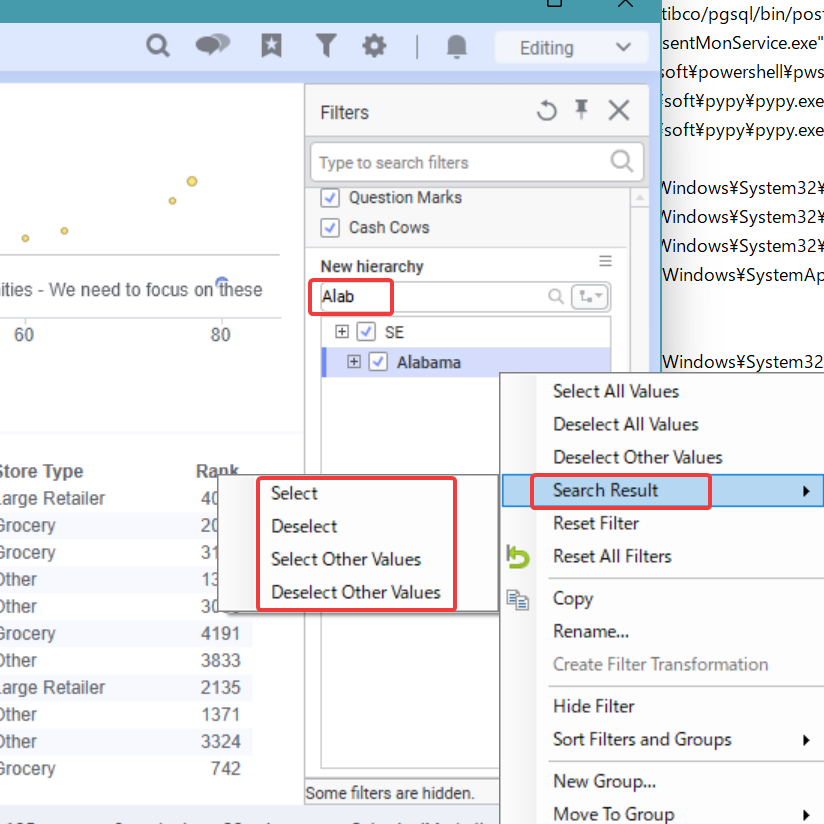This screenshot has height=824, width=824.
Task: Toggle the SE checkbox
Action: (366, 332)
